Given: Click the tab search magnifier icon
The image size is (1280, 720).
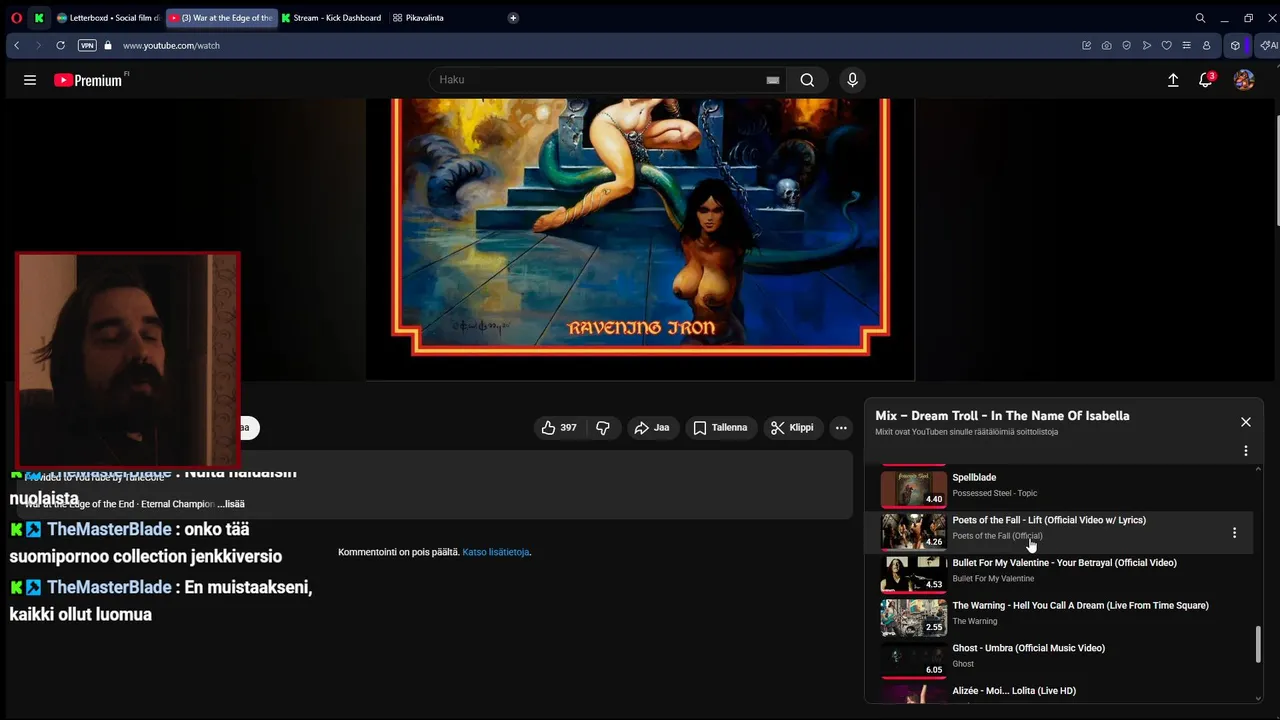Looking at the screenshot, I should 1200,18.
